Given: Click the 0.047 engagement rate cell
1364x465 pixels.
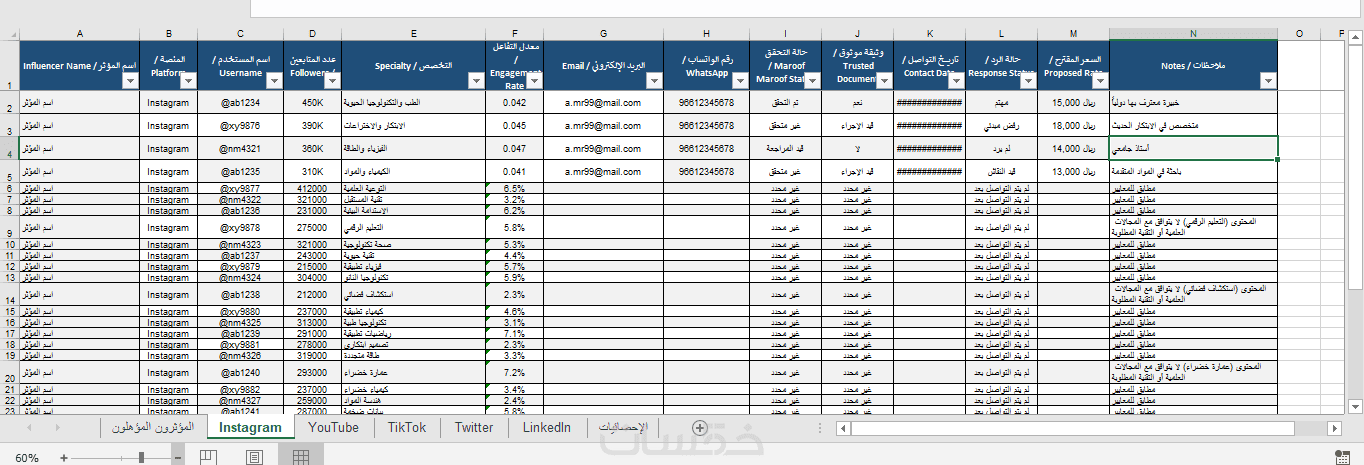Looking at the screenshot, I should click(514, 148).
